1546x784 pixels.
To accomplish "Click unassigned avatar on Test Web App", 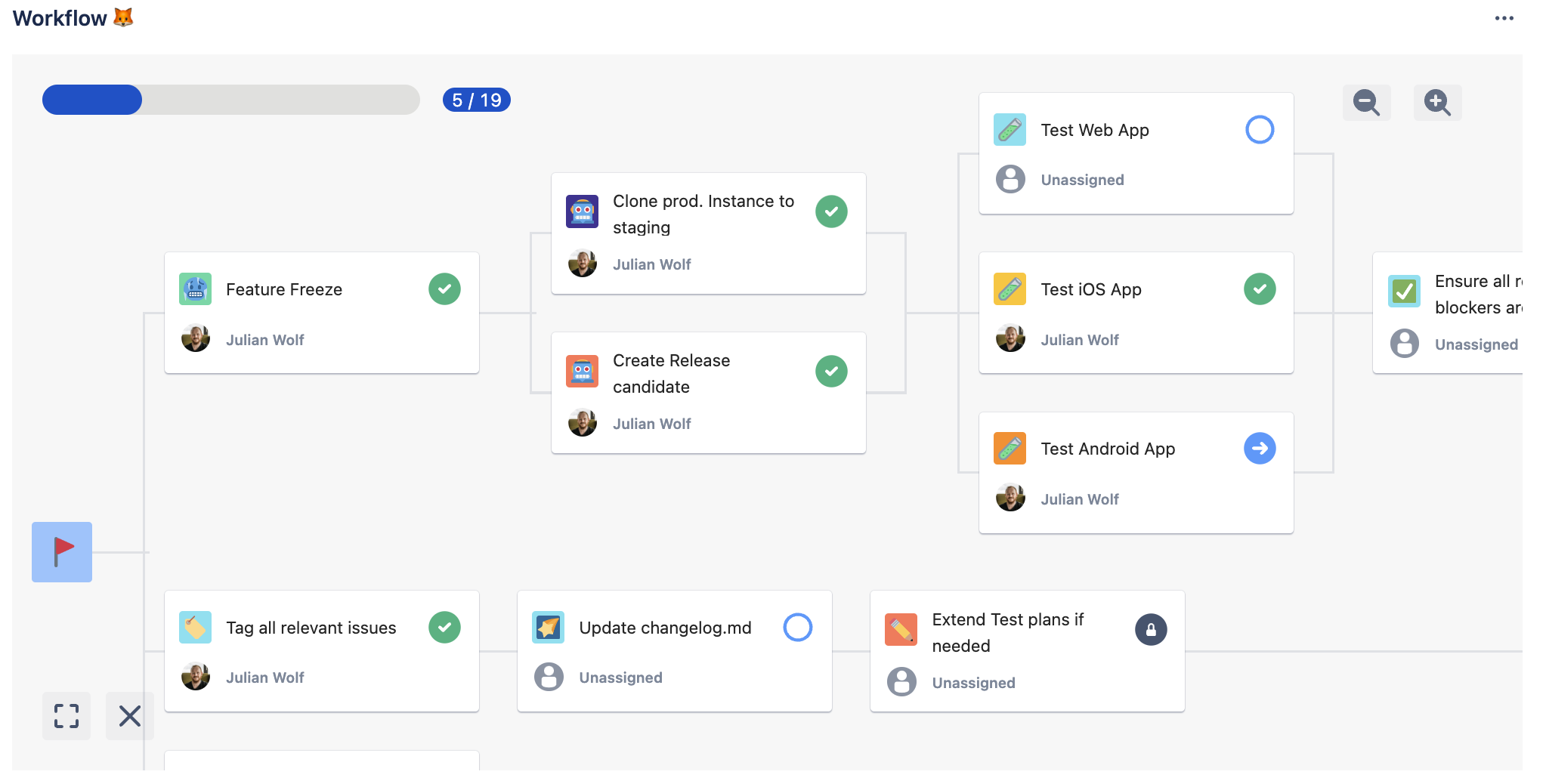I will click(1010, 179).
